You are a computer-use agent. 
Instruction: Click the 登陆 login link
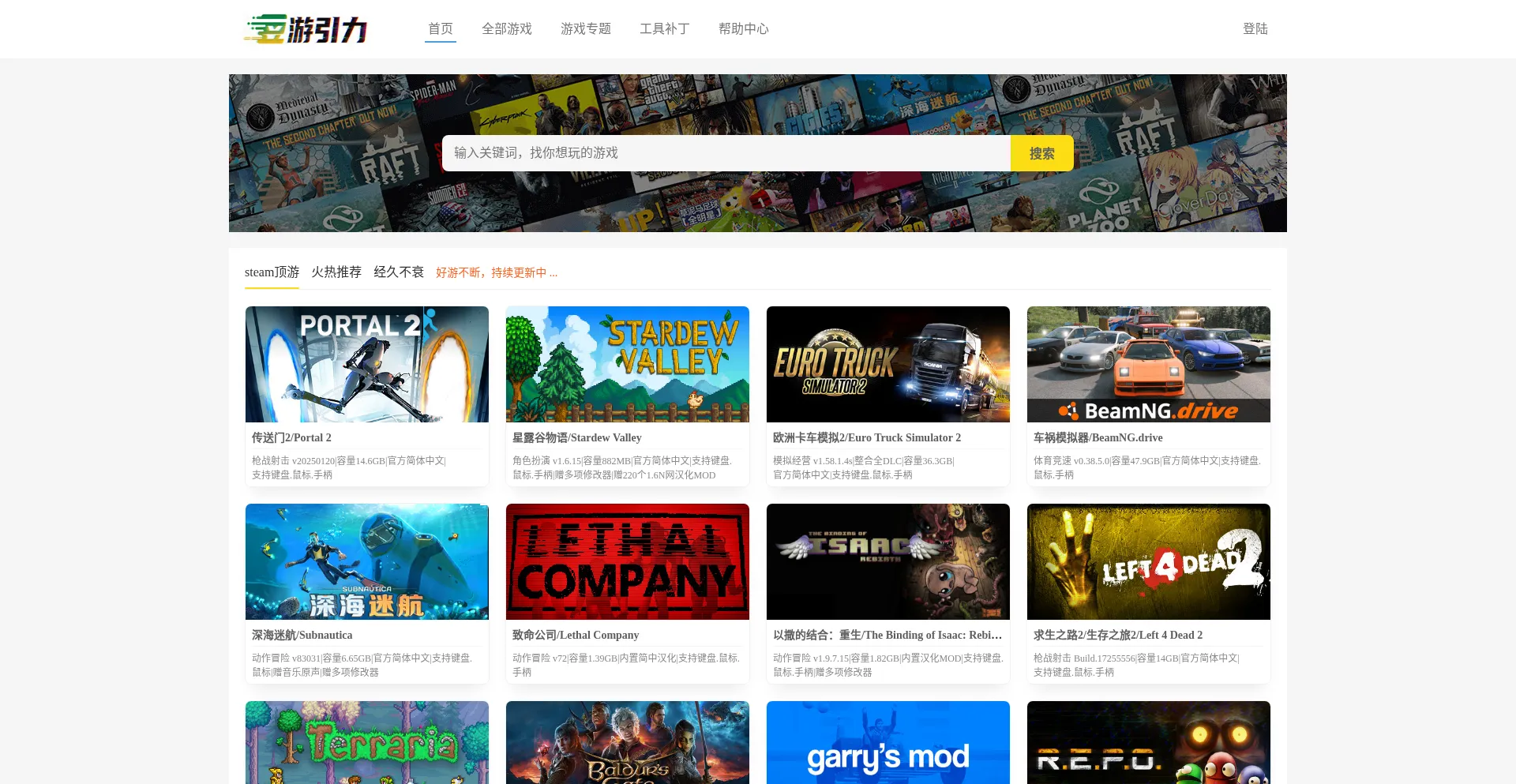coord(1255,29)
